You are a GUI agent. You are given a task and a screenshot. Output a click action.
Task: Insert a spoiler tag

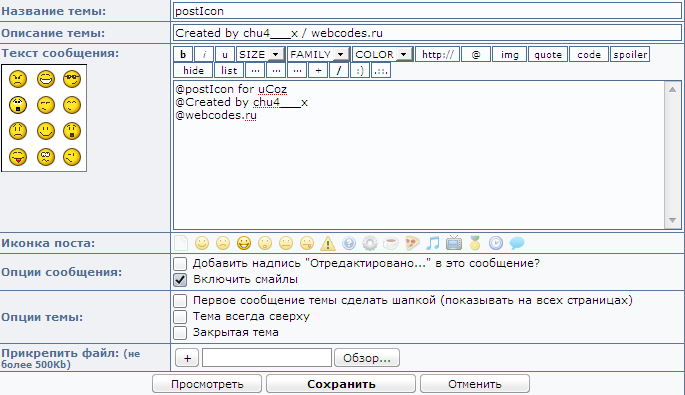(x=630, y=55)
